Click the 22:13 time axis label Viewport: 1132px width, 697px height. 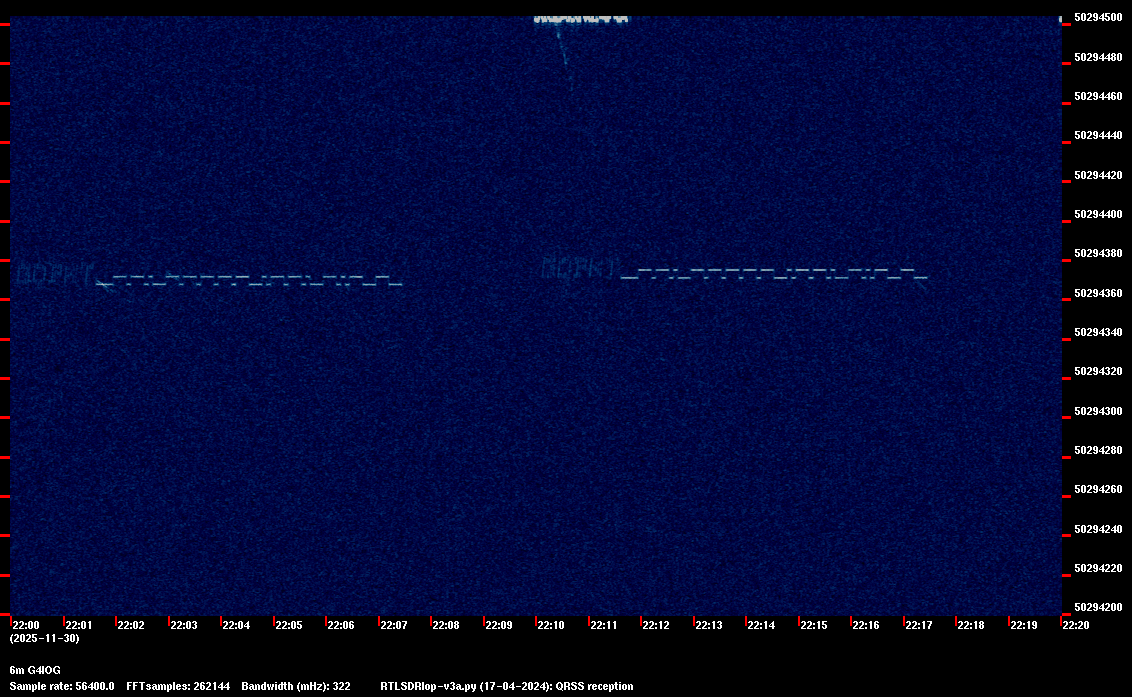(709, 625)
